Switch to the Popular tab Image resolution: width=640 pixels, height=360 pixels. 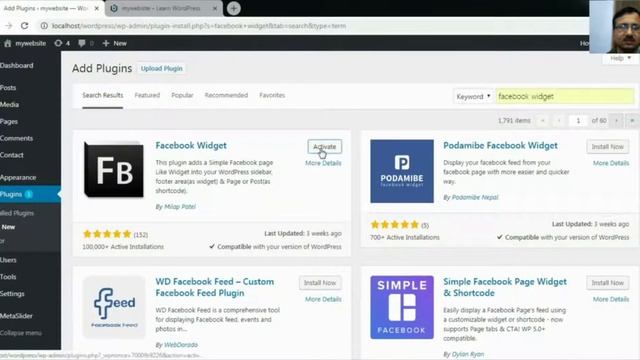point(182,96)
